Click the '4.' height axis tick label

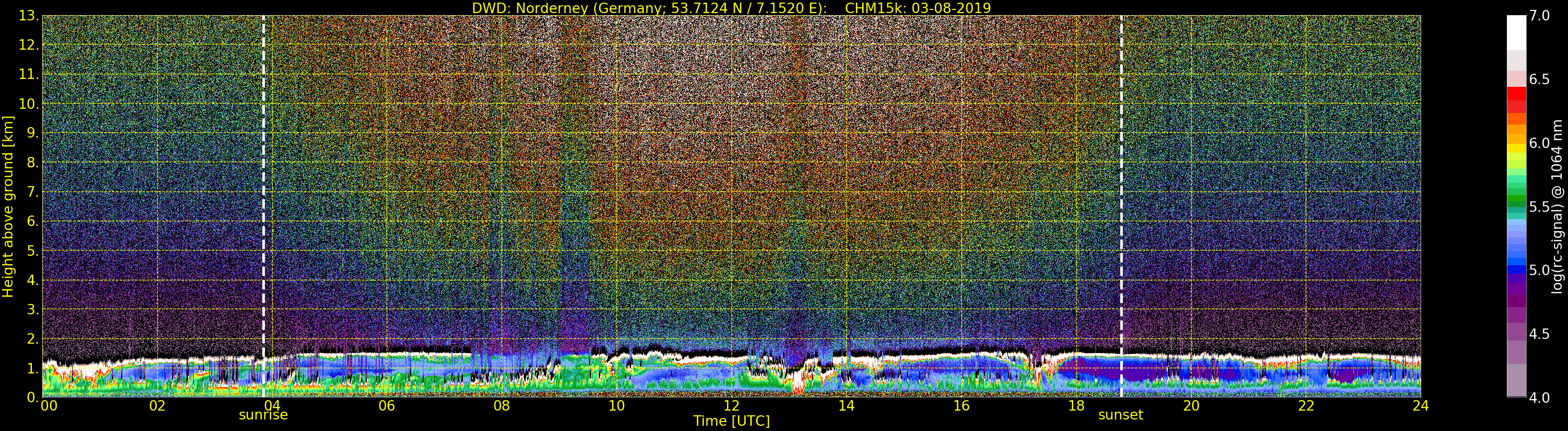click(33, 280)
